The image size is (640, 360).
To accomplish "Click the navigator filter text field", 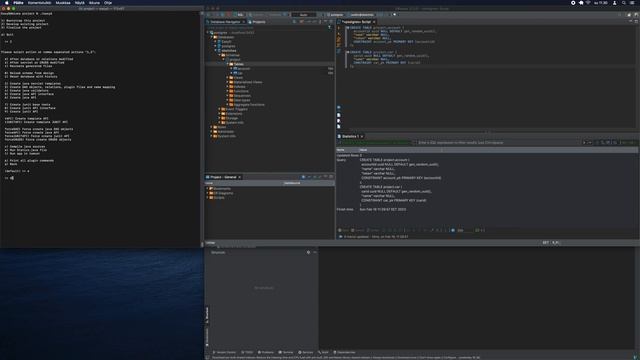I will (266, 27).
